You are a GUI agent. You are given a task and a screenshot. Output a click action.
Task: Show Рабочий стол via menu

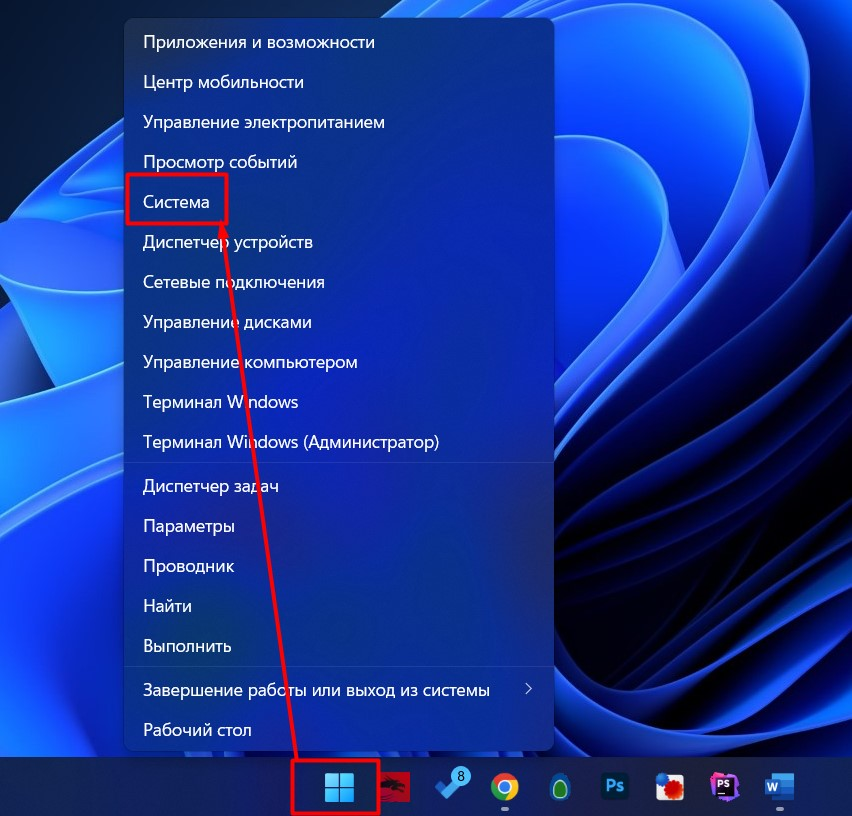(x=339, y=730)
